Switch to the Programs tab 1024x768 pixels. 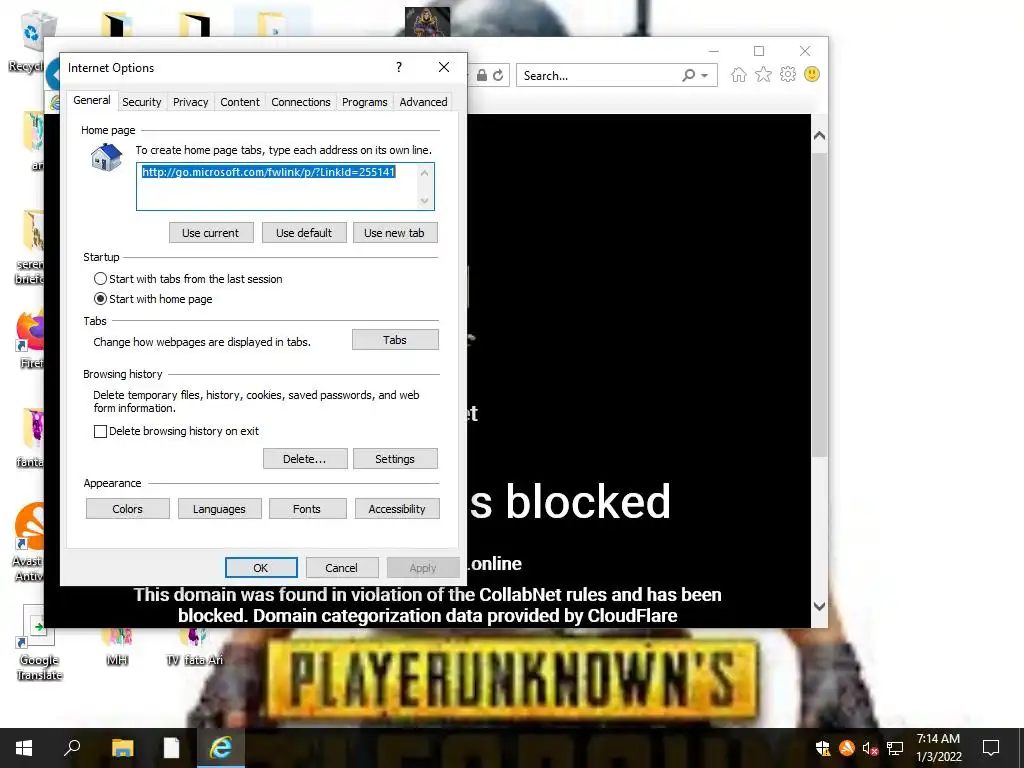click(364, 102)
